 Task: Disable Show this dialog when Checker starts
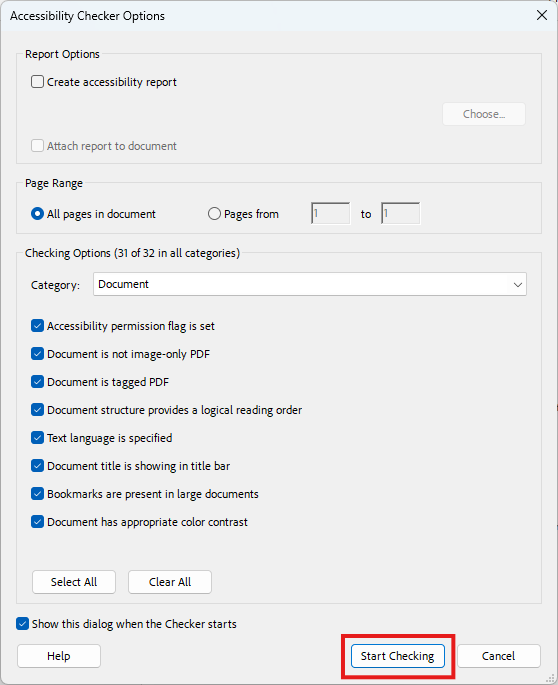(22, 623)
